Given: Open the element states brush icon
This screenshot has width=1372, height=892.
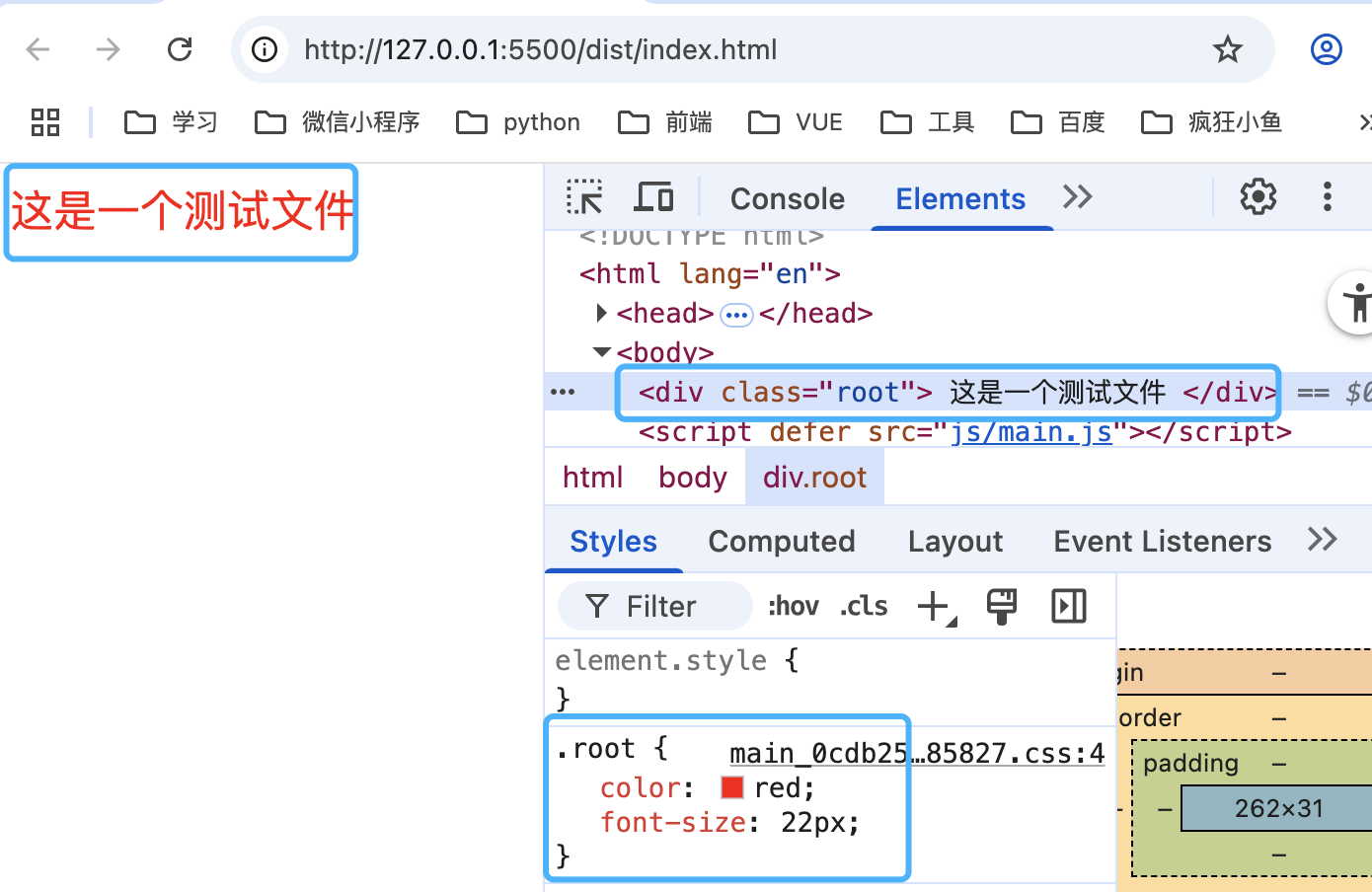Looking at the screenshot, I should pyautogui.click(x=1001, y=605).
